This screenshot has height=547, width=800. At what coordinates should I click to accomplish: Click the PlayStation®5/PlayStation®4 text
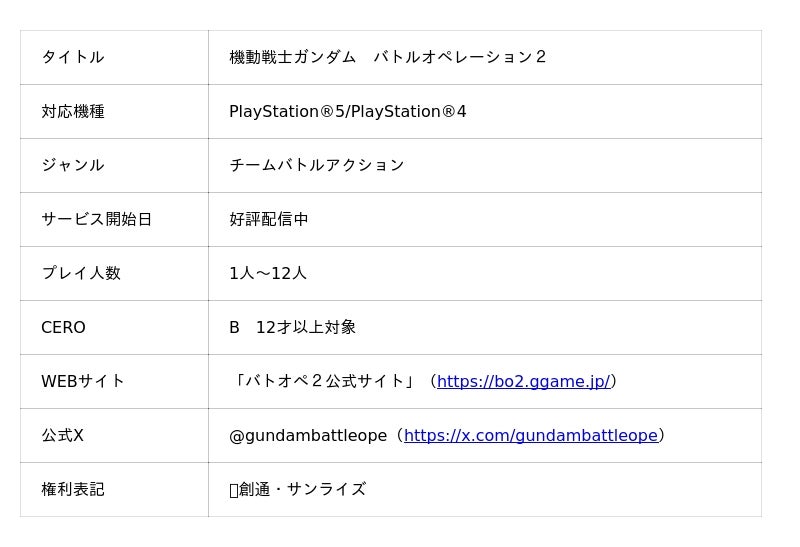coord(348,112)
